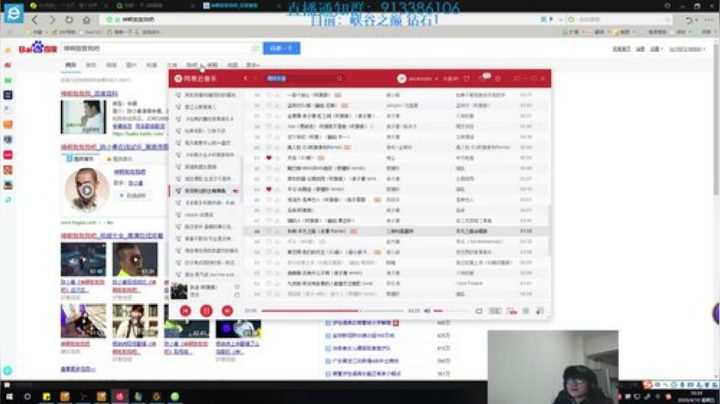The width and height of the screenshot is (720, 404).
Task: Like the now-playing song beside album art
Action: point(237,287)
